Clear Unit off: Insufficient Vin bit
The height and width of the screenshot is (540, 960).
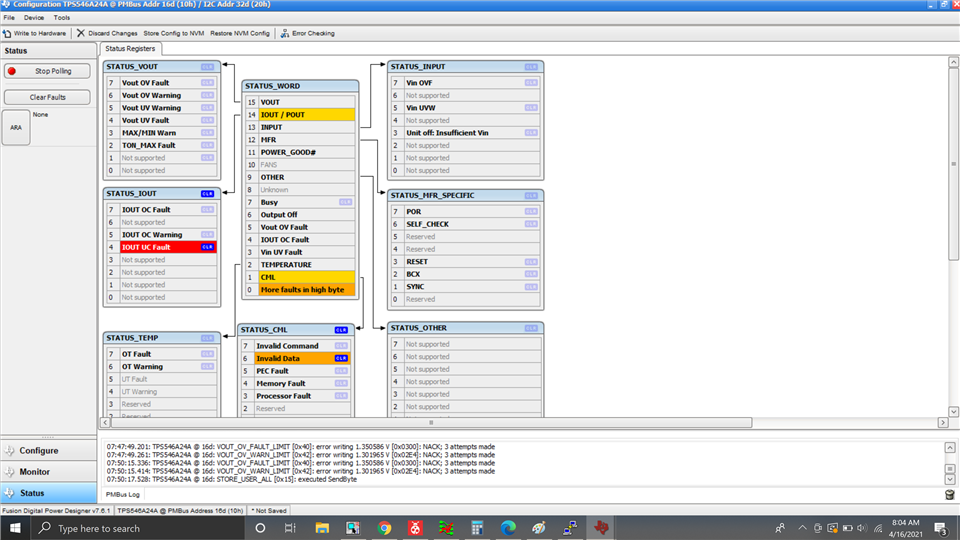(x=531, y=133)
